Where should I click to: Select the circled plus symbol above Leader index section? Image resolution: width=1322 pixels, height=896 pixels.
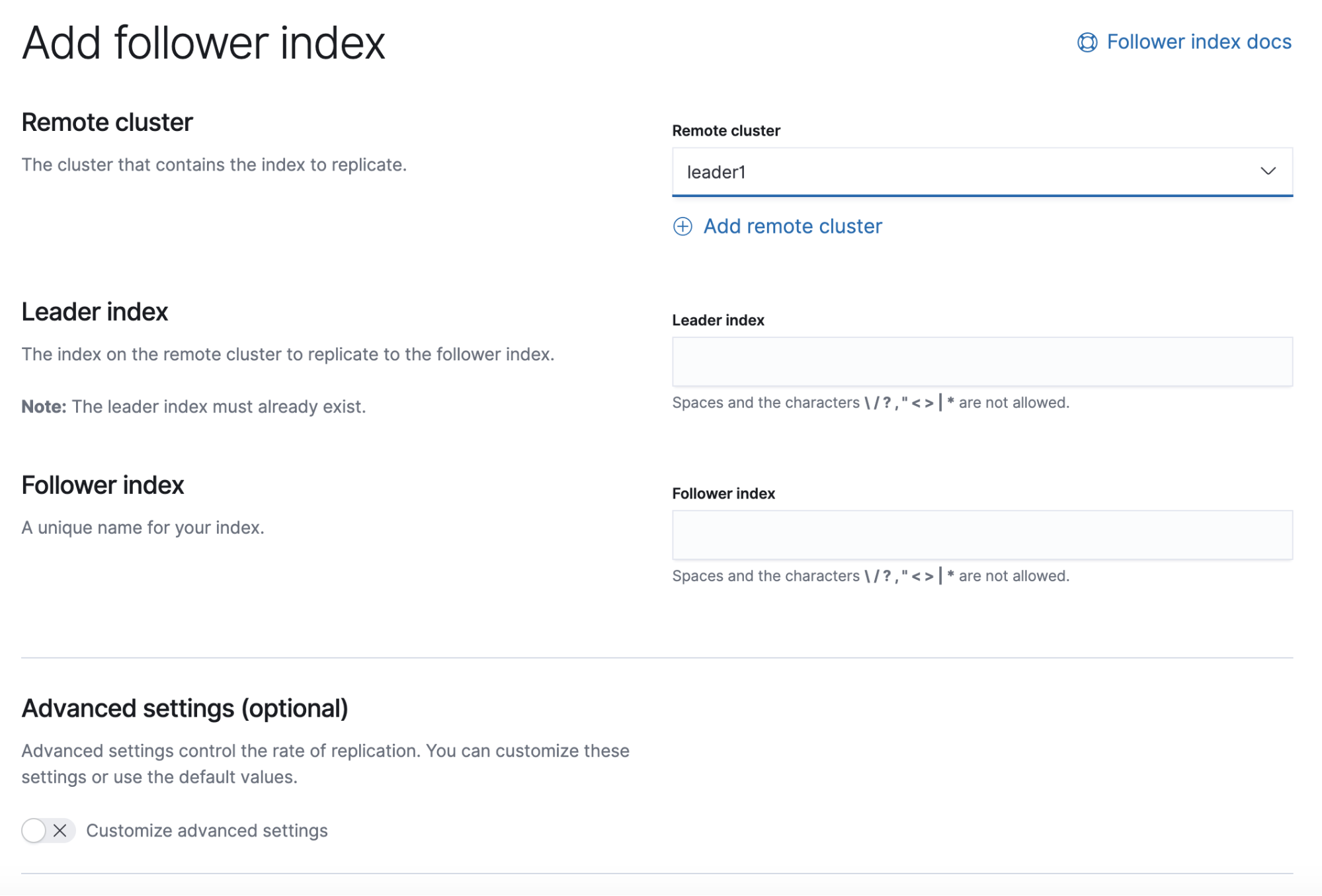coord(682,226)
